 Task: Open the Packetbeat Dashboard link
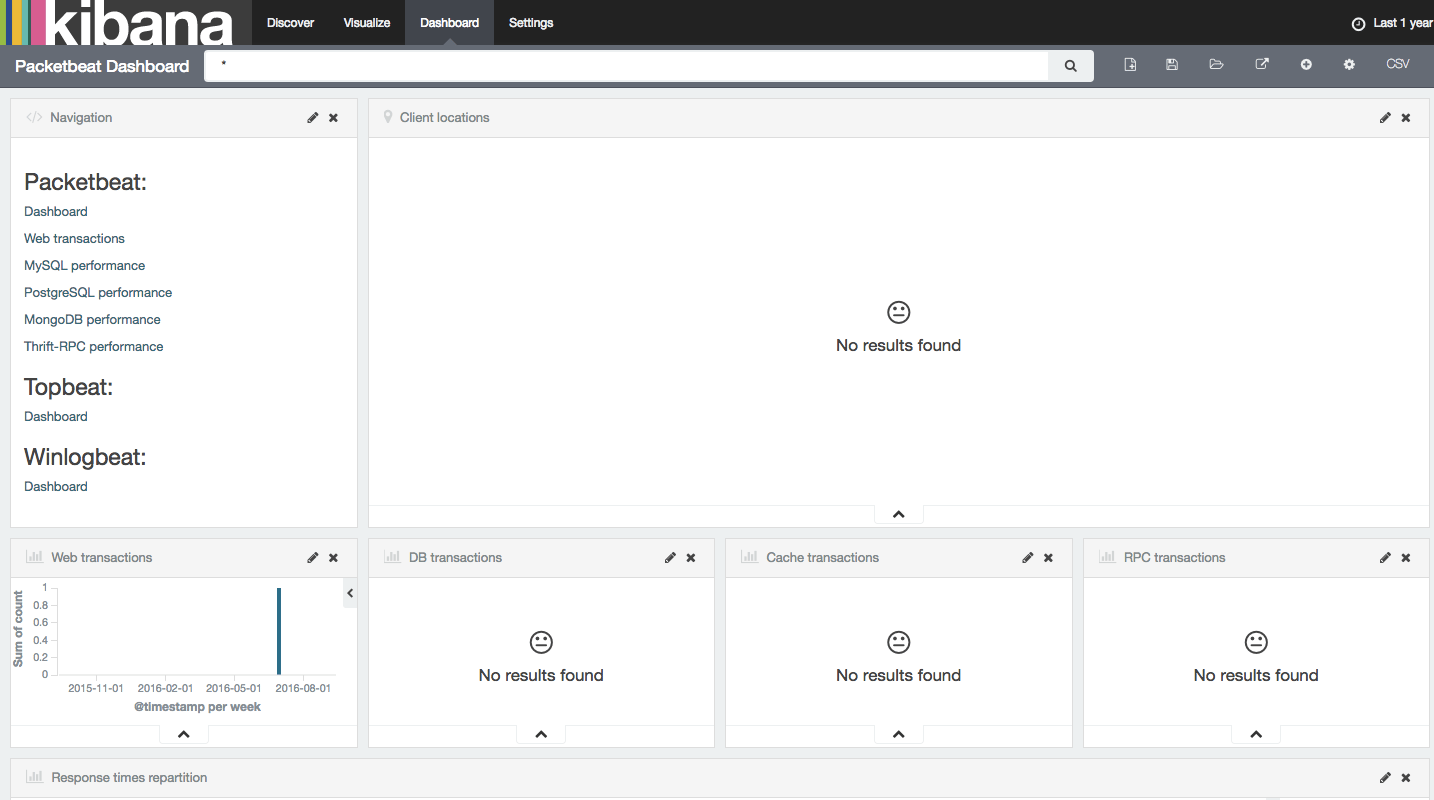click(56, 211)
